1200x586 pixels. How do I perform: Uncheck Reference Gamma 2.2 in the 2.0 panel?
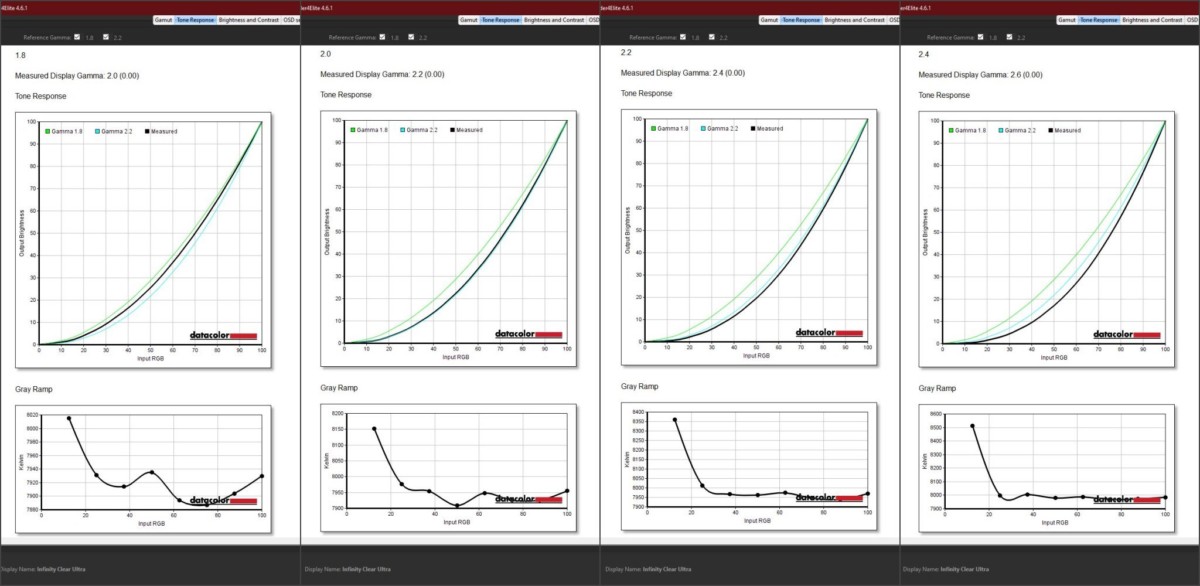pyautogui.click(x=410, y=37)
